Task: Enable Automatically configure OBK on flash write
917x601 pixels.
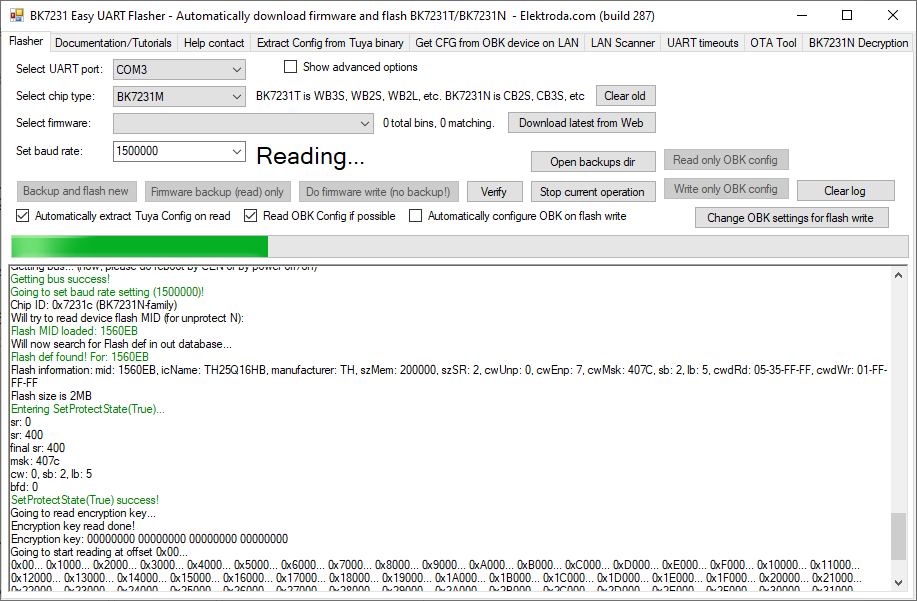Action: click(x=415, y=216)
